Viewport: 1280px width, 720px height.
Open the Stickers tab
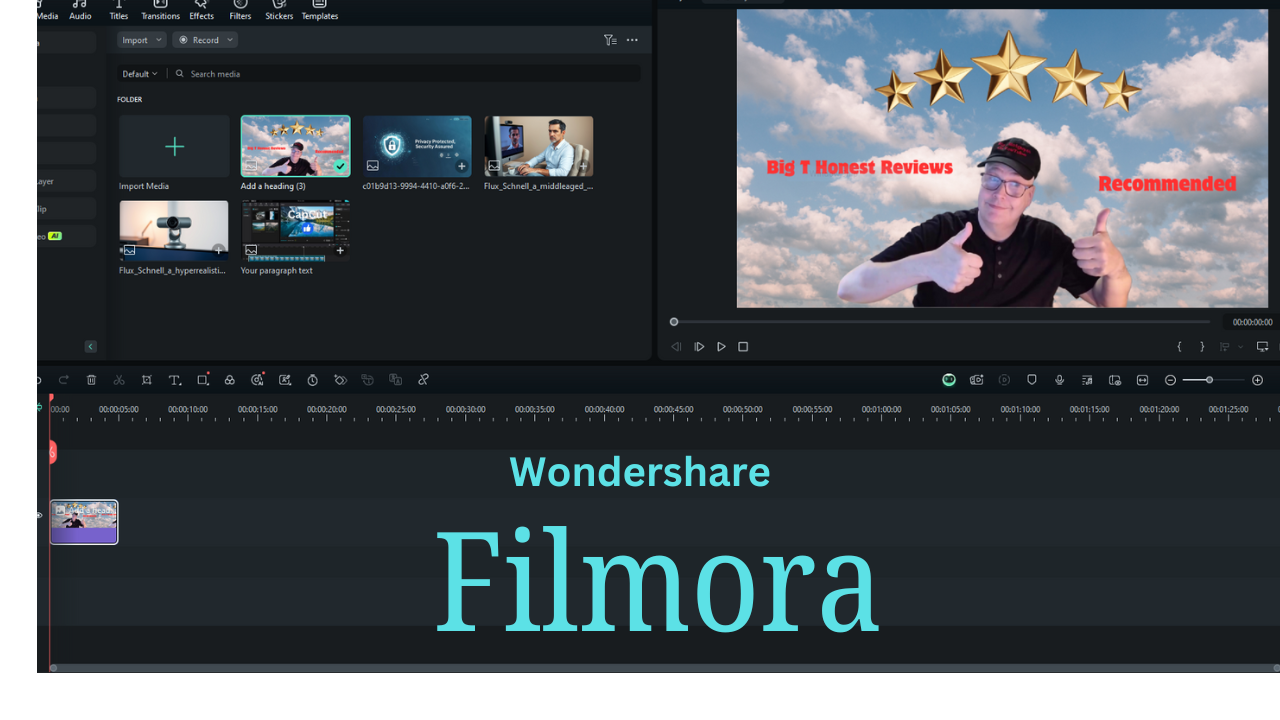point(279,11)
